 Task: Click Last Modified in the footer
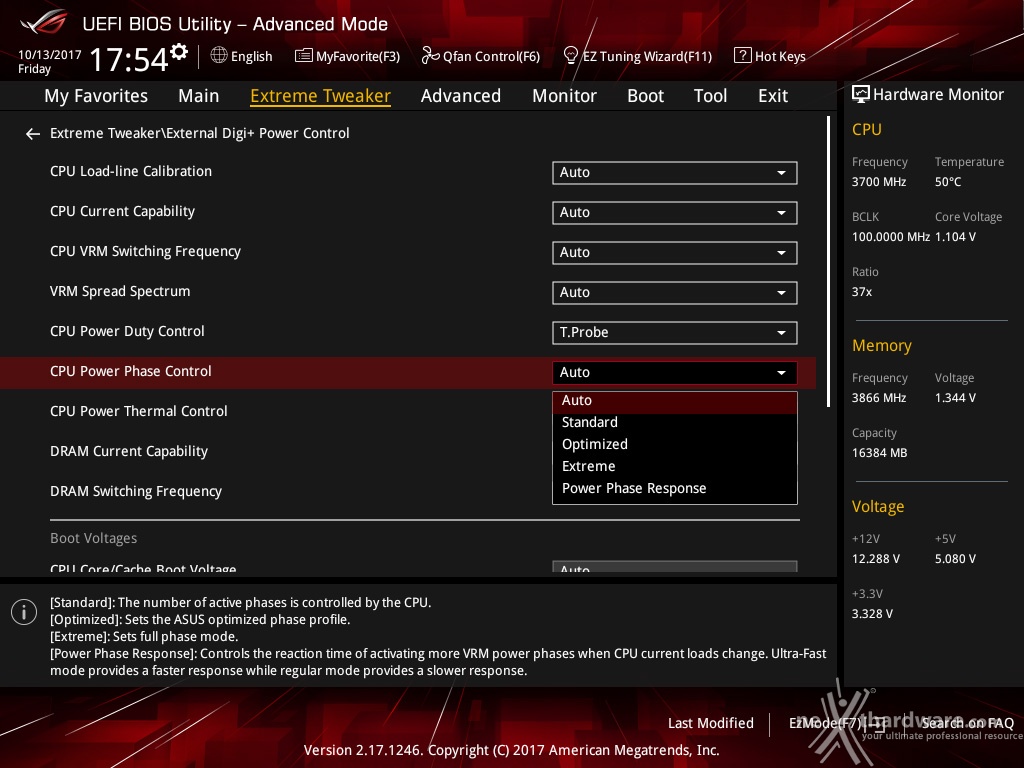tap(711, 723)
